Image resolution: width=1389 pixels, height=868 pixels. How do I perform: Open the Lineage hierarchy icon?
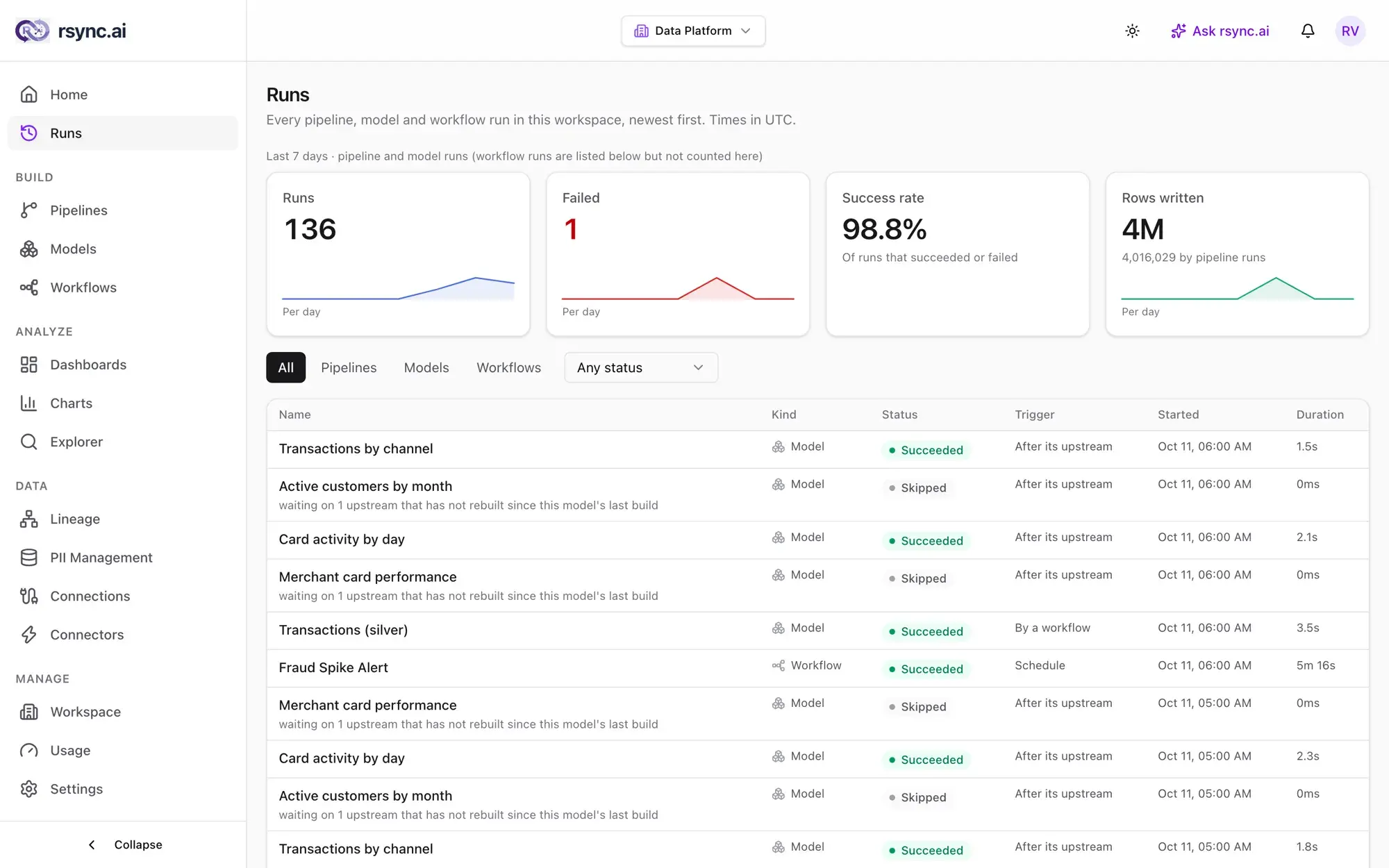pyautogui.click(x=28, y=519)
